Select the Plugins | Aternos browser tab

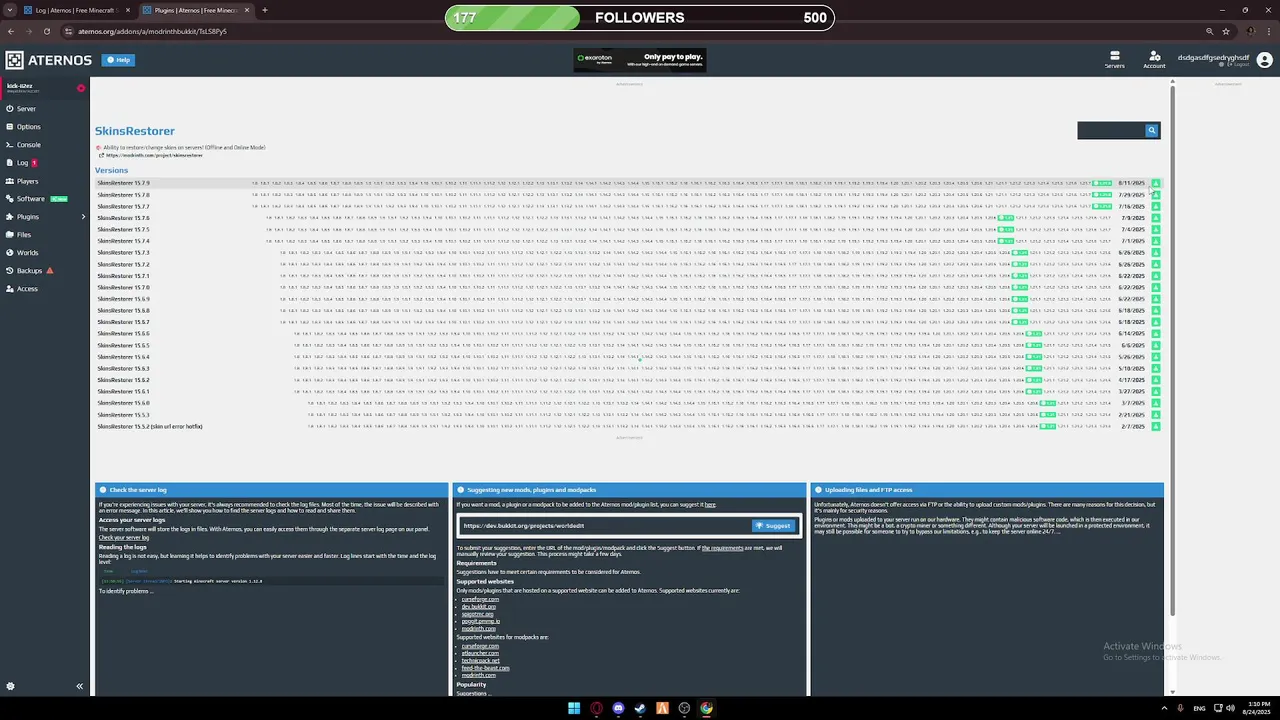tap(195, 10)
